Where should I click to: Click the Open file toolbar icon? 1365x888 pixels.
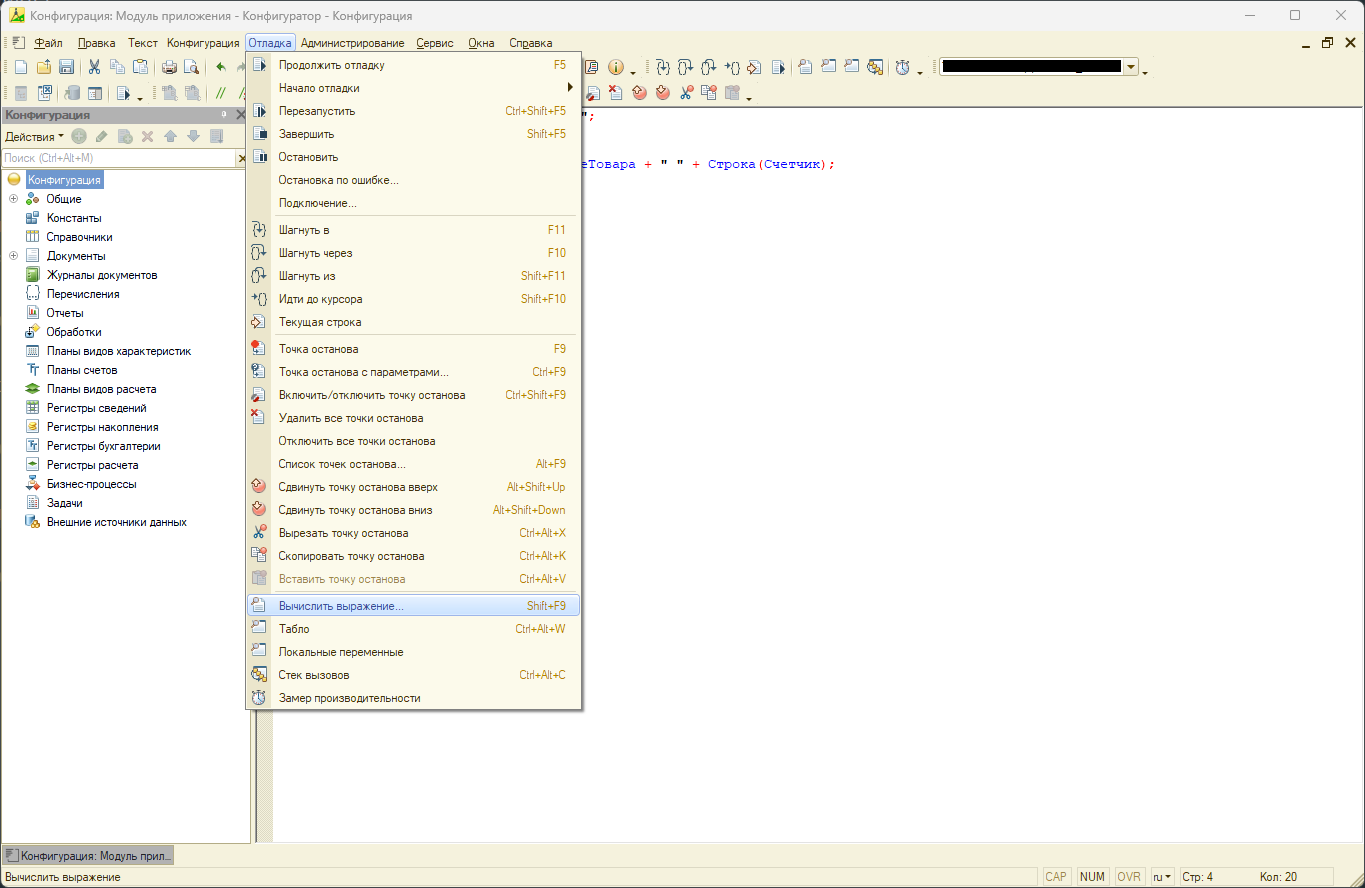pos(44,67)
